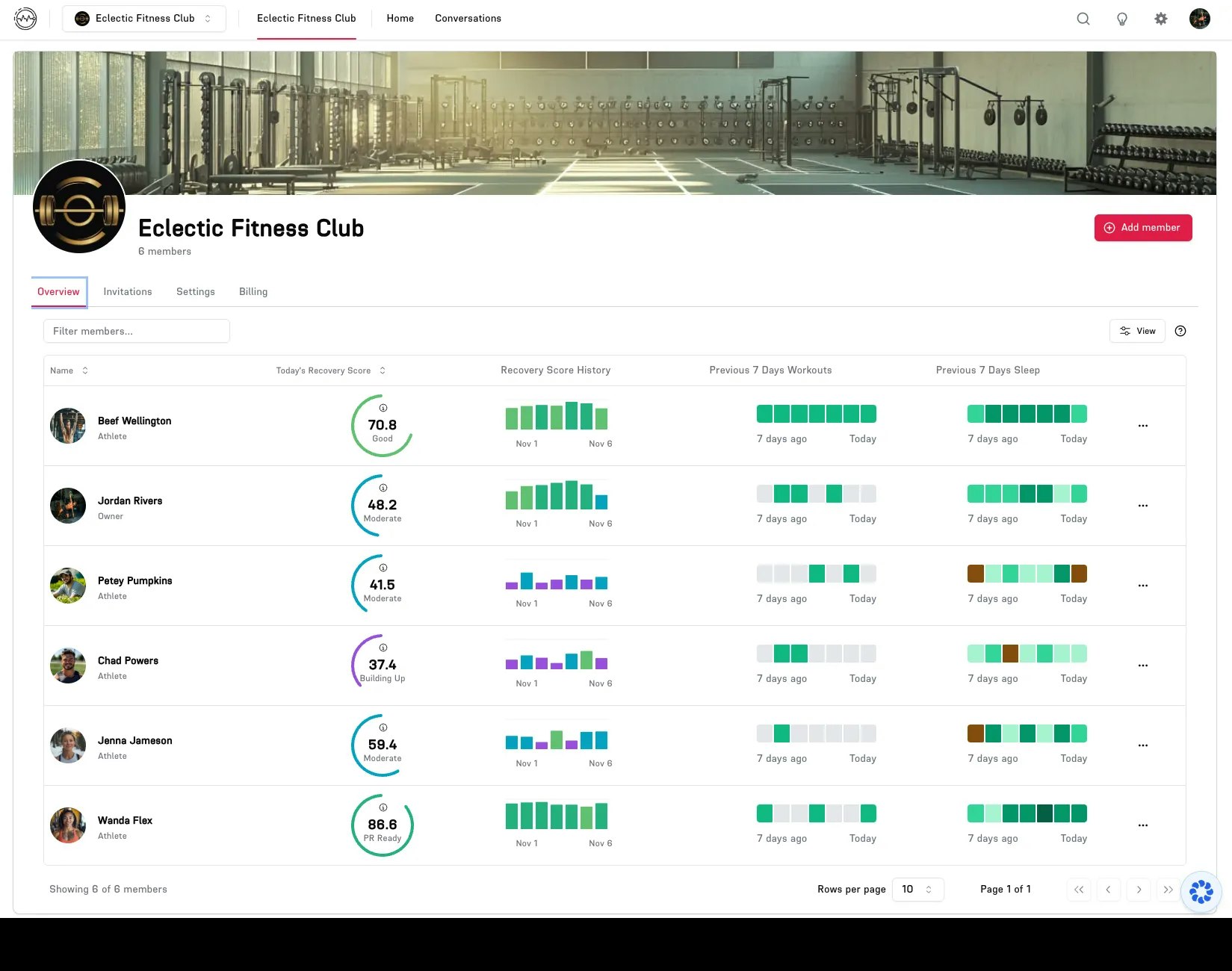Click the Filter members input field

(137, 331)
